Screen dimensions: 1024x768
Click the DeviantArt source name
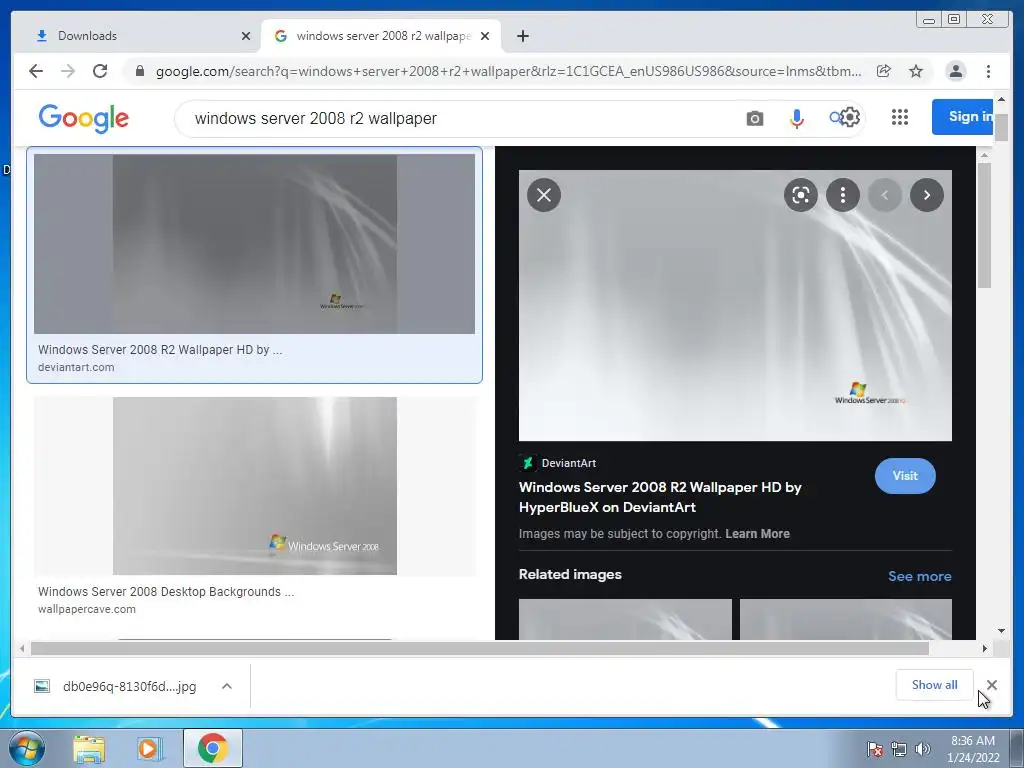point(569,463)
